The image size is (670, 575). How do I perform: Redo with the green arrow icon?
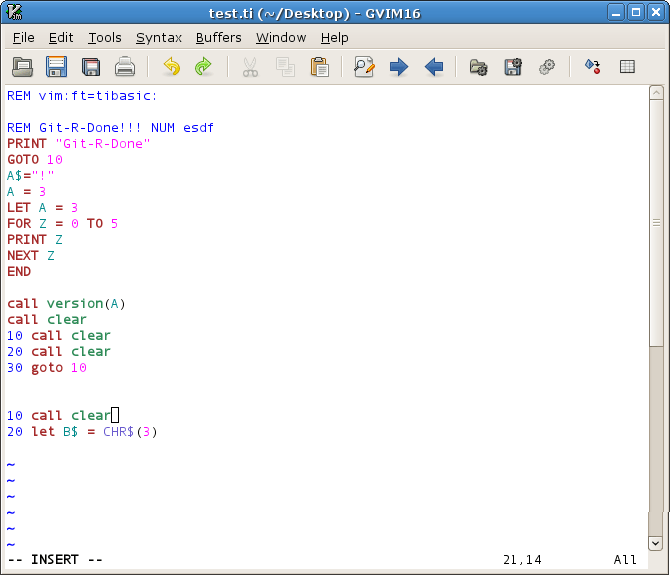coord(203,67)
